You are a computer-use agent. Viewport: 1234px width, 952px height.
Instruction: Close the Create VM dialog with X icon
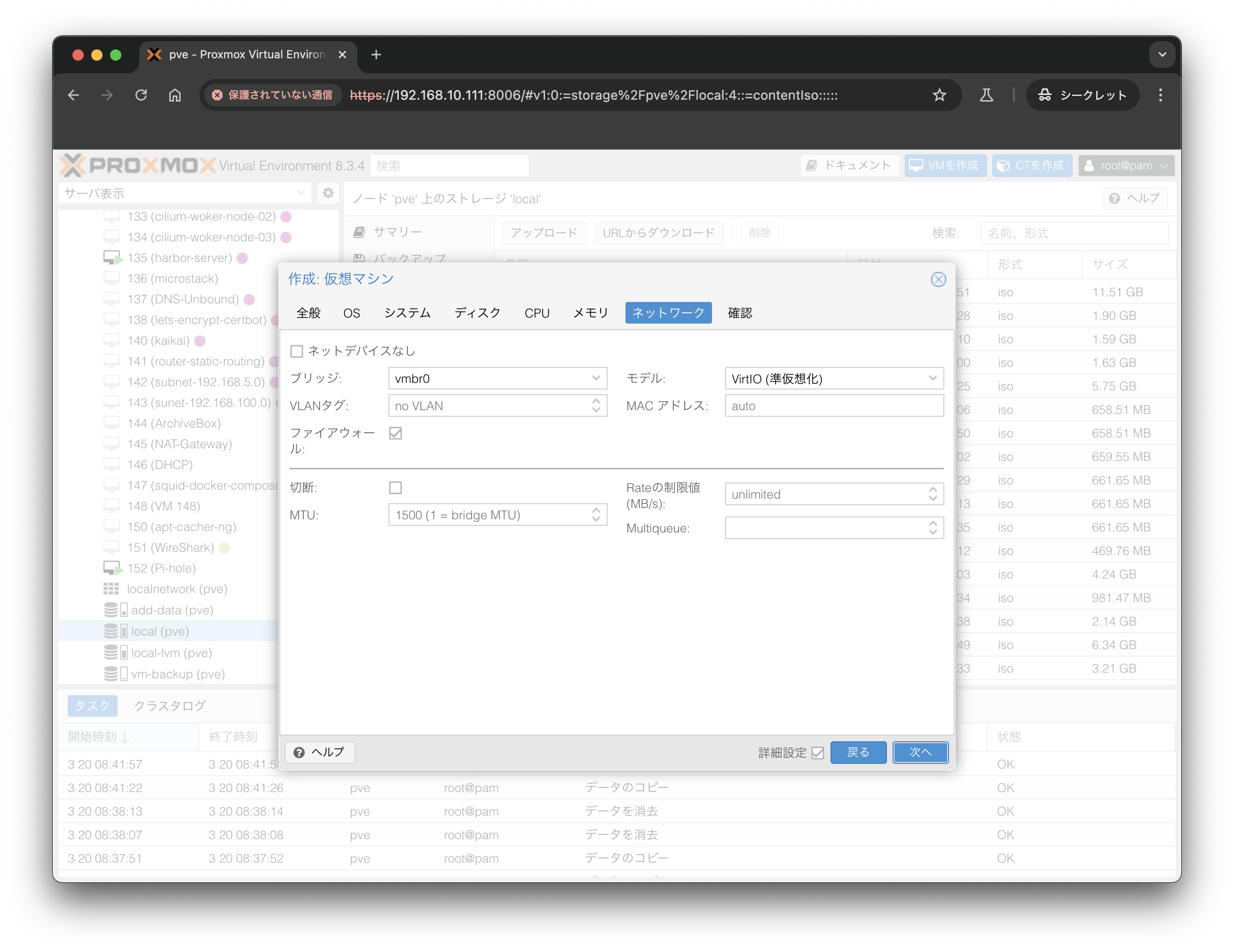coord(938,279)
